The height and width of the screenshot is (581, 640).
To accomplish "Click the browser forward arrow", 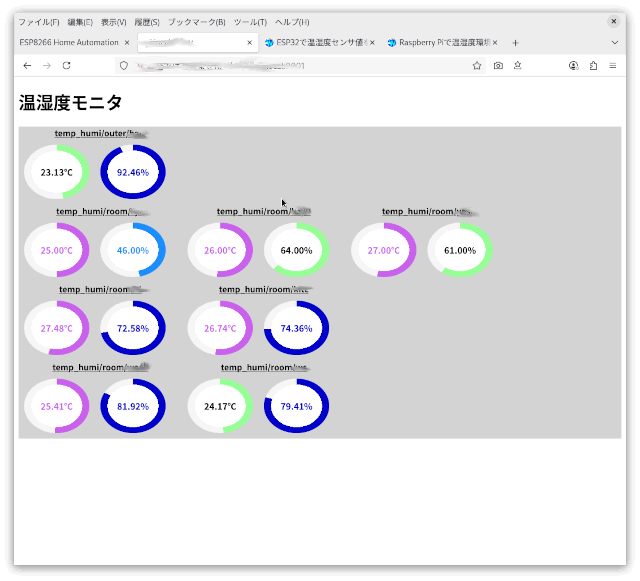I will tap(46, 65).
